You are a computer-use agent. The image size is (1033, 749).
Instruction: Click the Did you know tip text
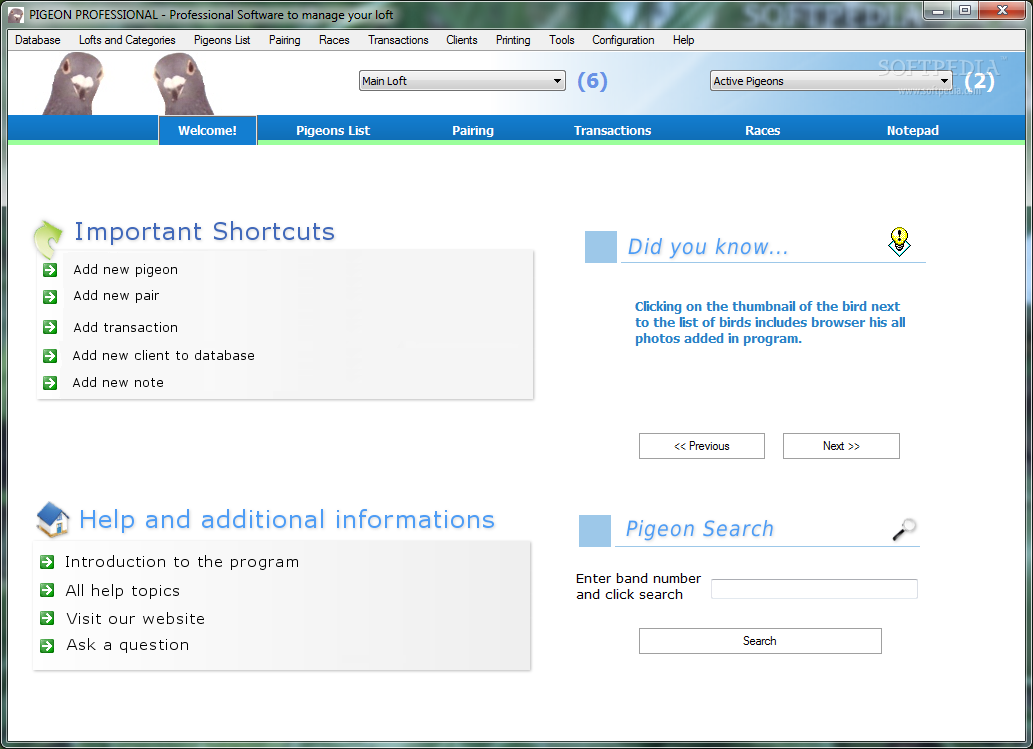(x=770, y=323)
